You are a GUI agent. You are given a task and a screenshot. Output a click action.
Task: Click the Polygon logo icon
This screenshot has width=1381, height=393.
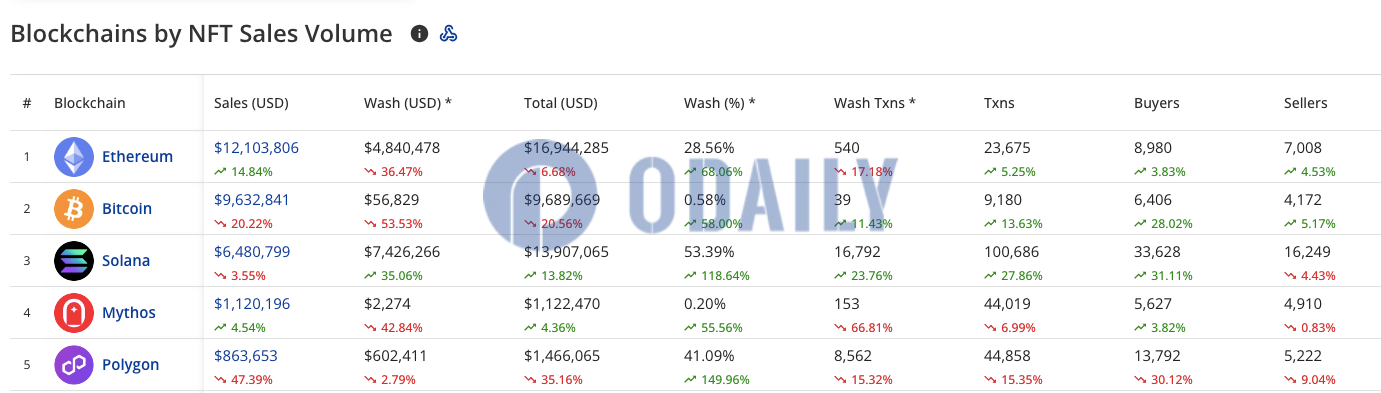click(74, 365)
